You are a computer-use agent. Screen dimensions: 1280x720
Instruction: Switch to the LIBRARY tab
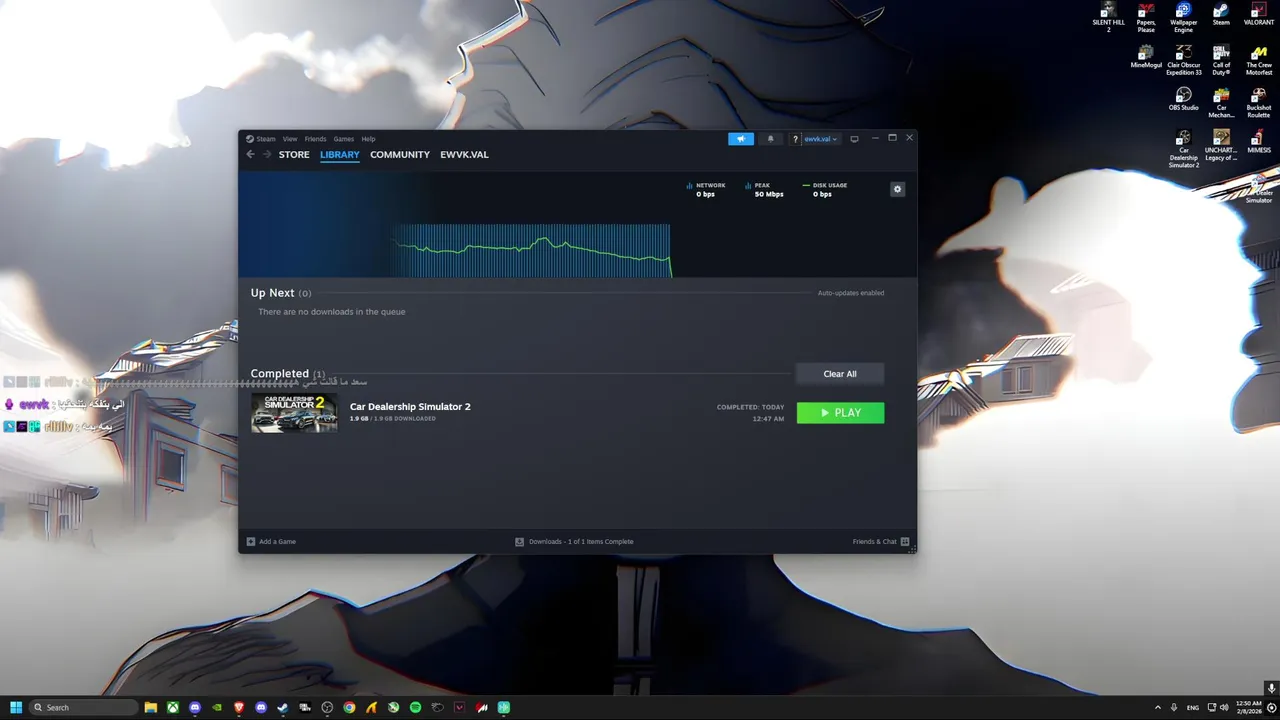pos(340,155)
